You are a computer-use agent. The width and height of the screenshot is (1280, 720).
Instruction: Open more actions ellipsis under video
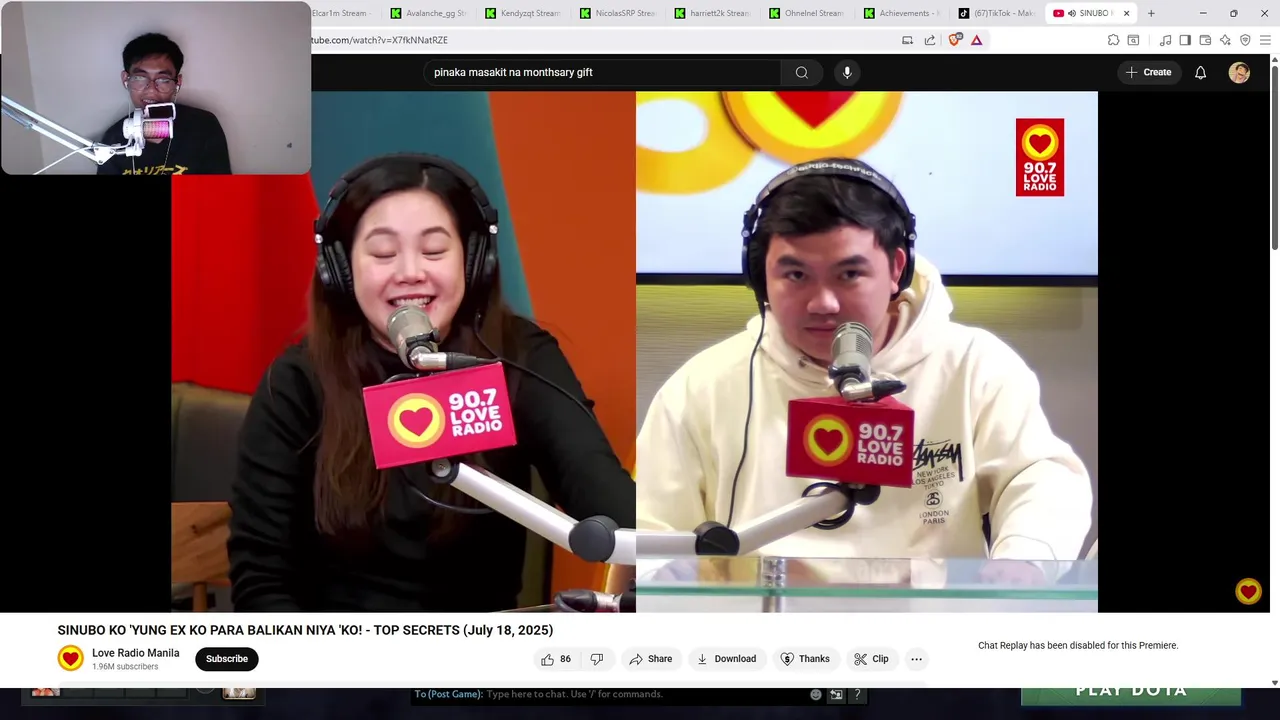(x=916, y=659)
